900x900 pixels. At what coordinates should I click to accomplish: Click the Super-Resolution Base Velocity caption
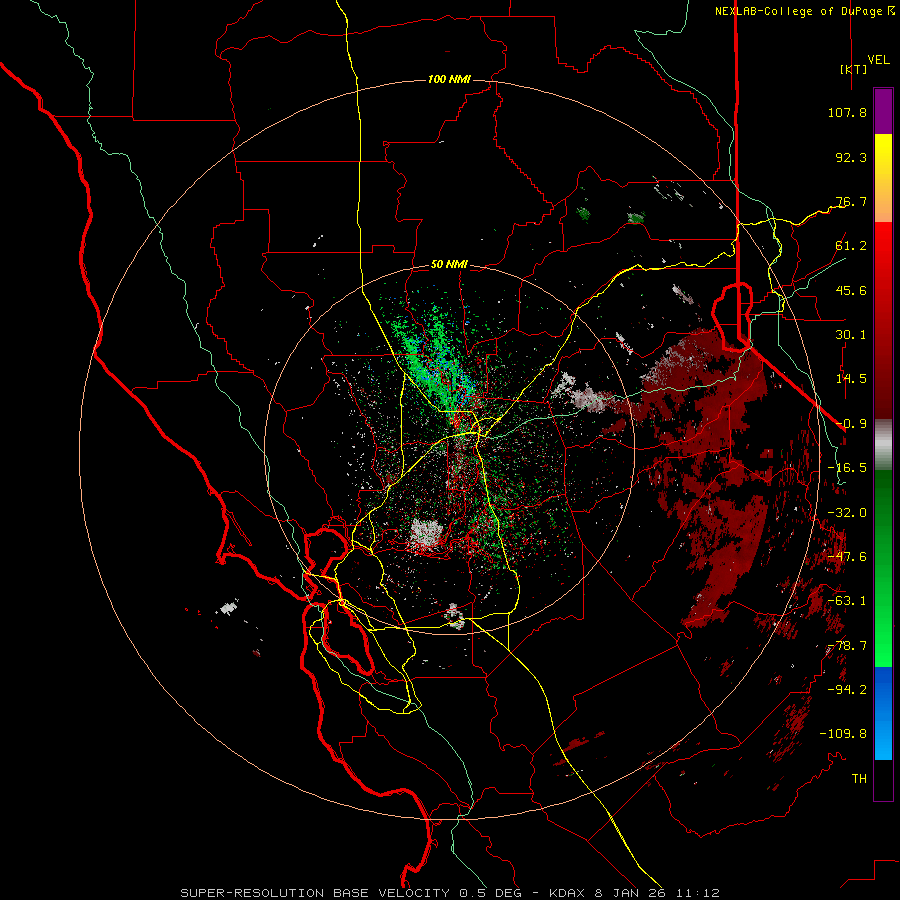tap(449, 893)
